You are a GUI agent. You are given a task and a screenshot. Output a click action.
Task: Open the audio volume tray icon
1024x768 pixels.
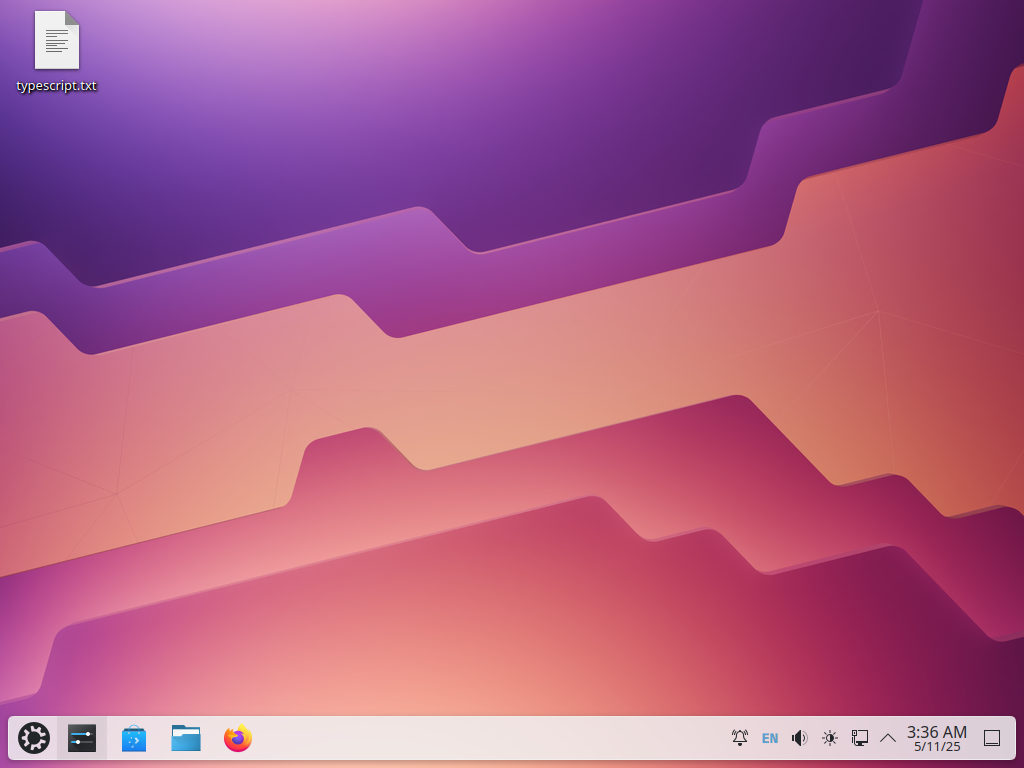(x=799, y=738)
